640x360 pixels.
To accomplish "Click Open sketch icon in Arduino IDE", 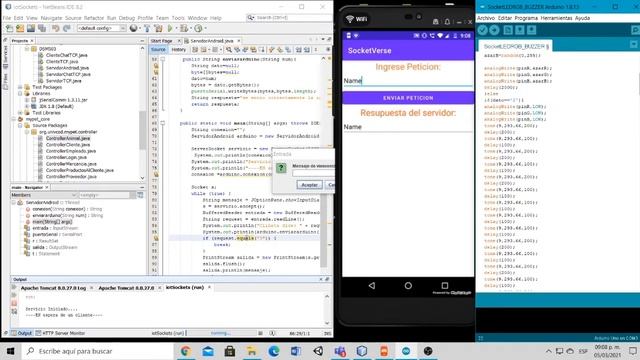I will coord(520,30).
